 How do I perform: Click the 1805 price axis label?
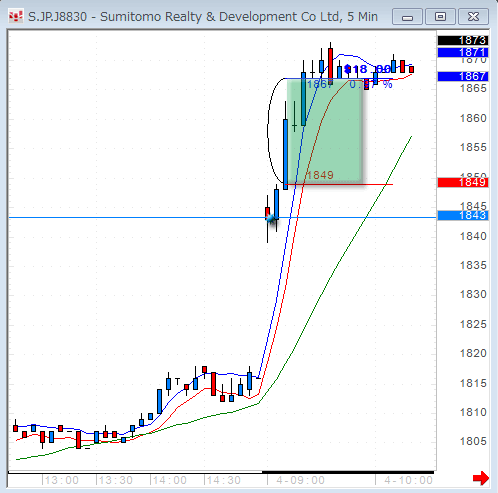[473, 441]
